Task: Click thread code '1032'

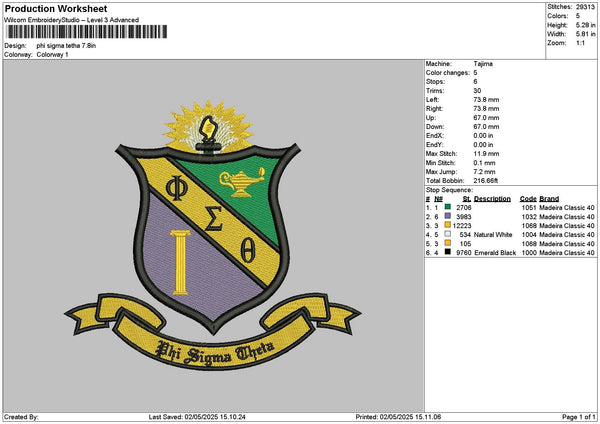Action: coord(529,217)
